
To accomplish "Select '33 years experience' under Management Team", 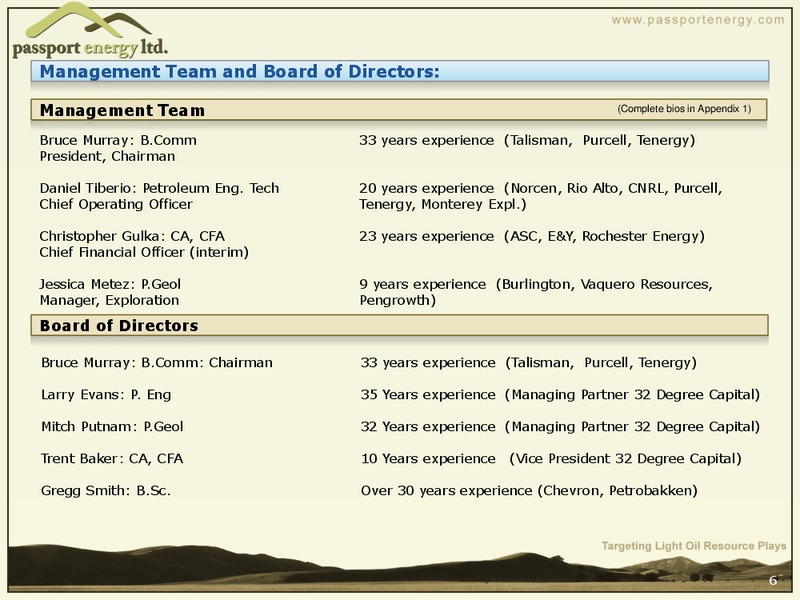I will [x=426, y=140].
